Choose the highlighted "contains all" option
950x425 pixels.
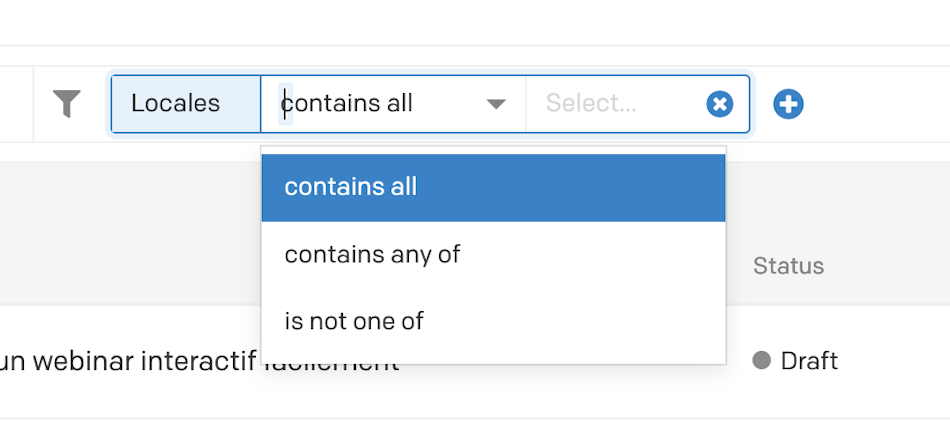tap(493, 187)
